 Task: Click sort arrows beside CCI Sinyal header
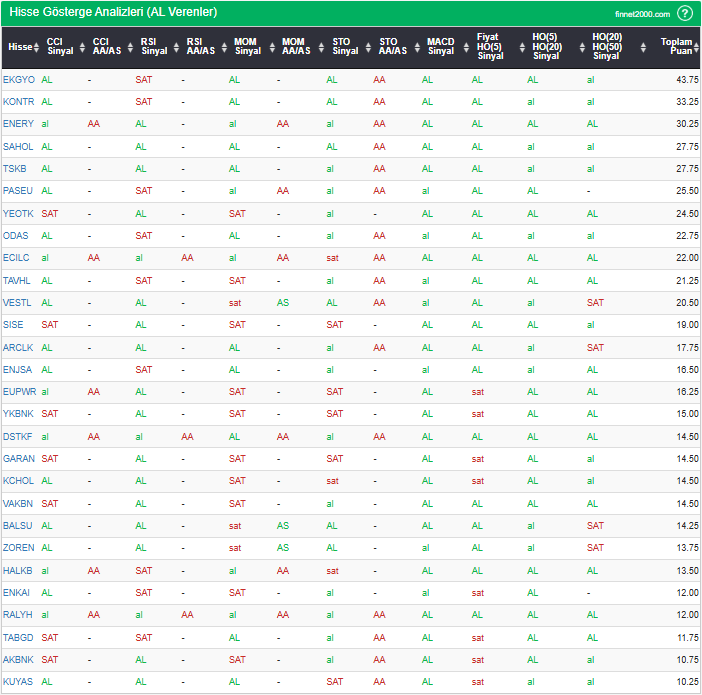tap(82, 47)
